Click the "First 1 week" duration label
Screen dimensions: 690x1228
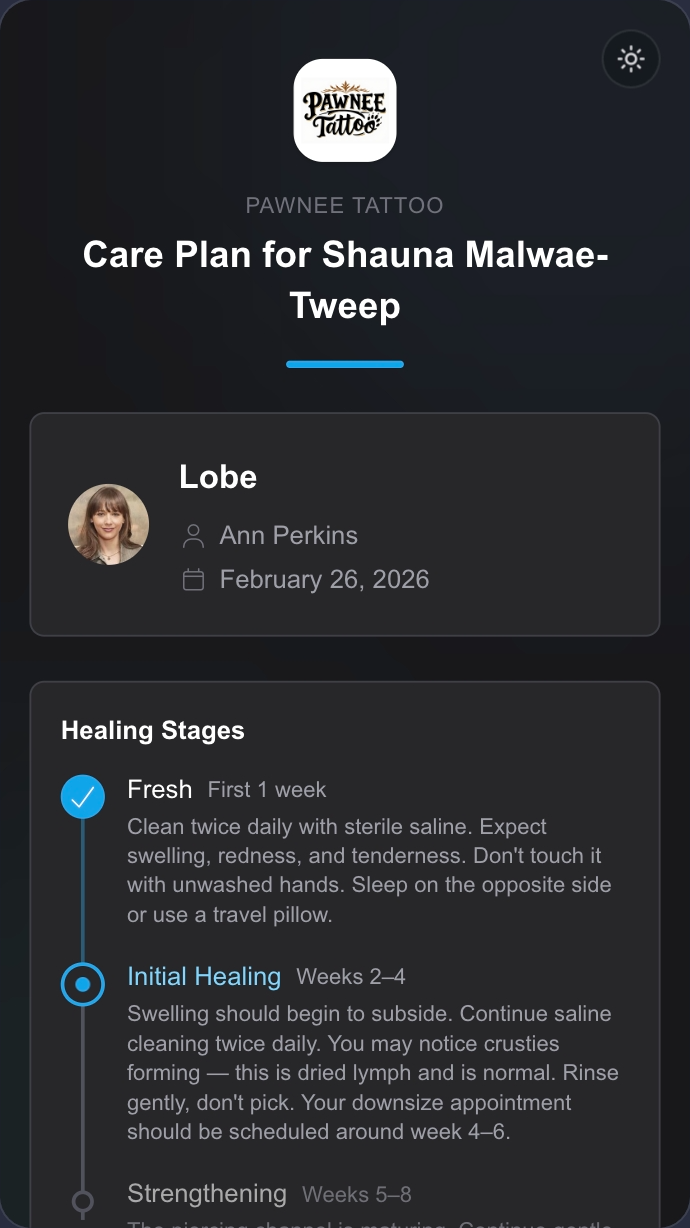pos(267,790)
